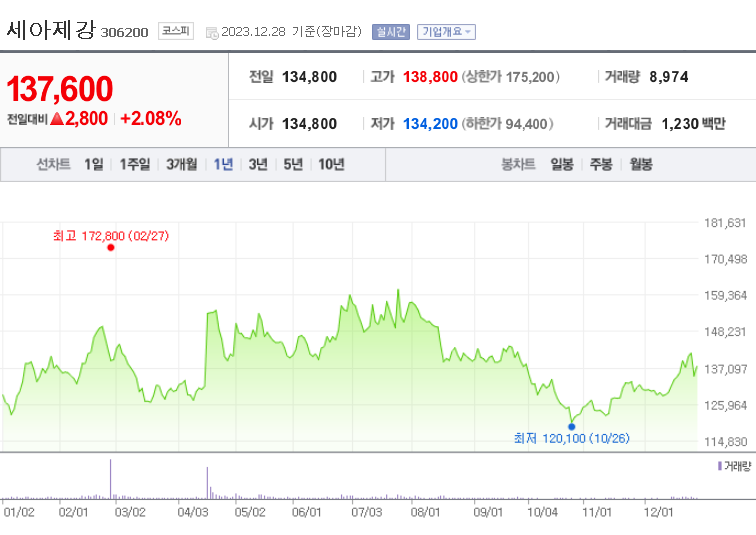Click the red 최고 172,800 marker dot
Viewport: 756px width, 535px height.
(111, 247)
